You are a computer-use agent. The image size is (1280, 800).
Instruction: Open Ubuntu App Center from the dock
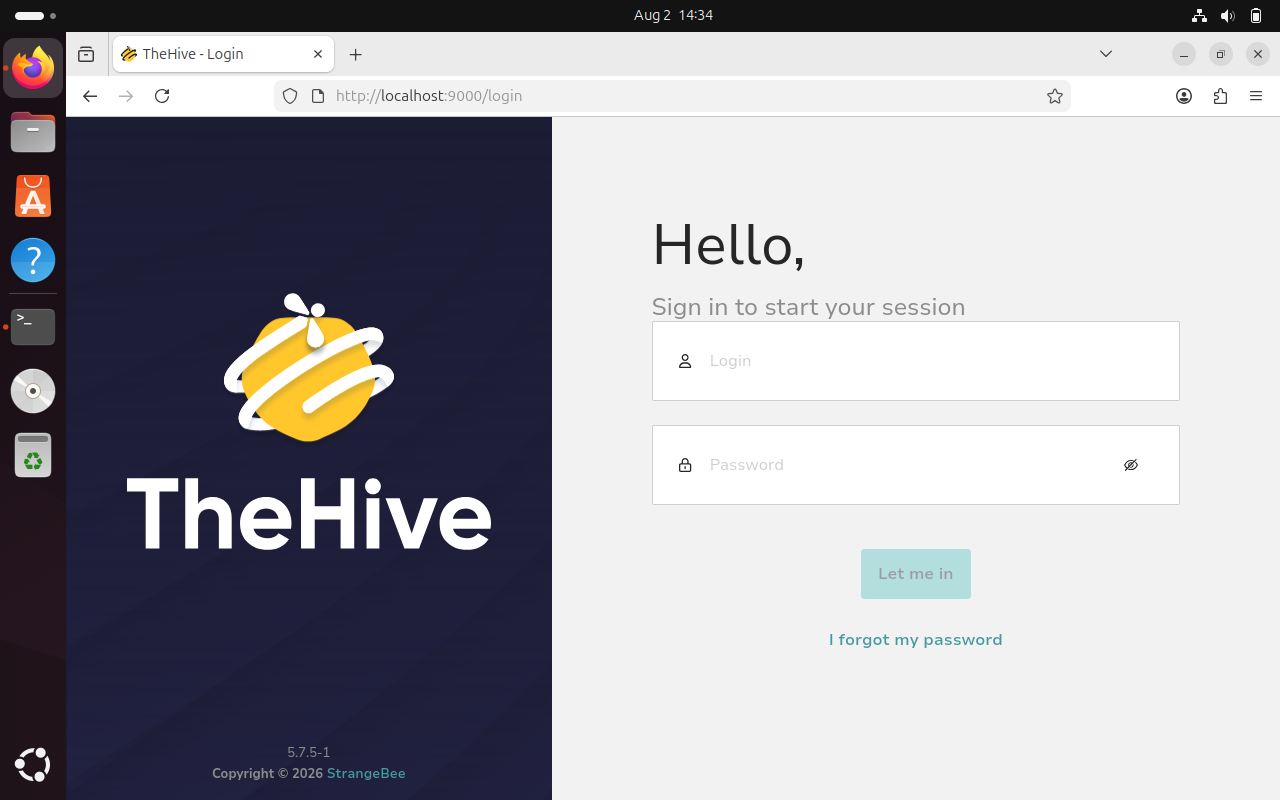(x=33, y=196)
